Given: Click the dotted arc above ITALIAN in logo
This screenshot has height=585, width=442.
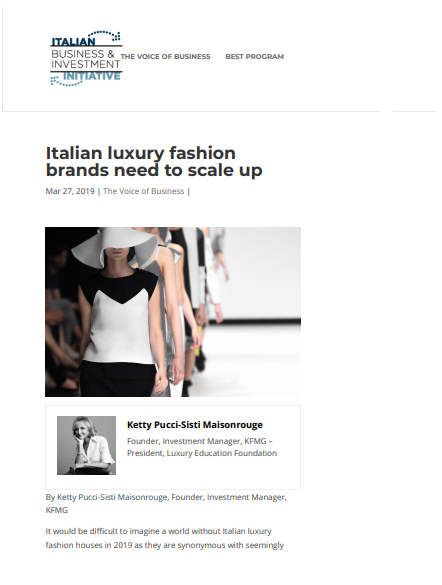Looking at the screenshot, I should (105, 35).
